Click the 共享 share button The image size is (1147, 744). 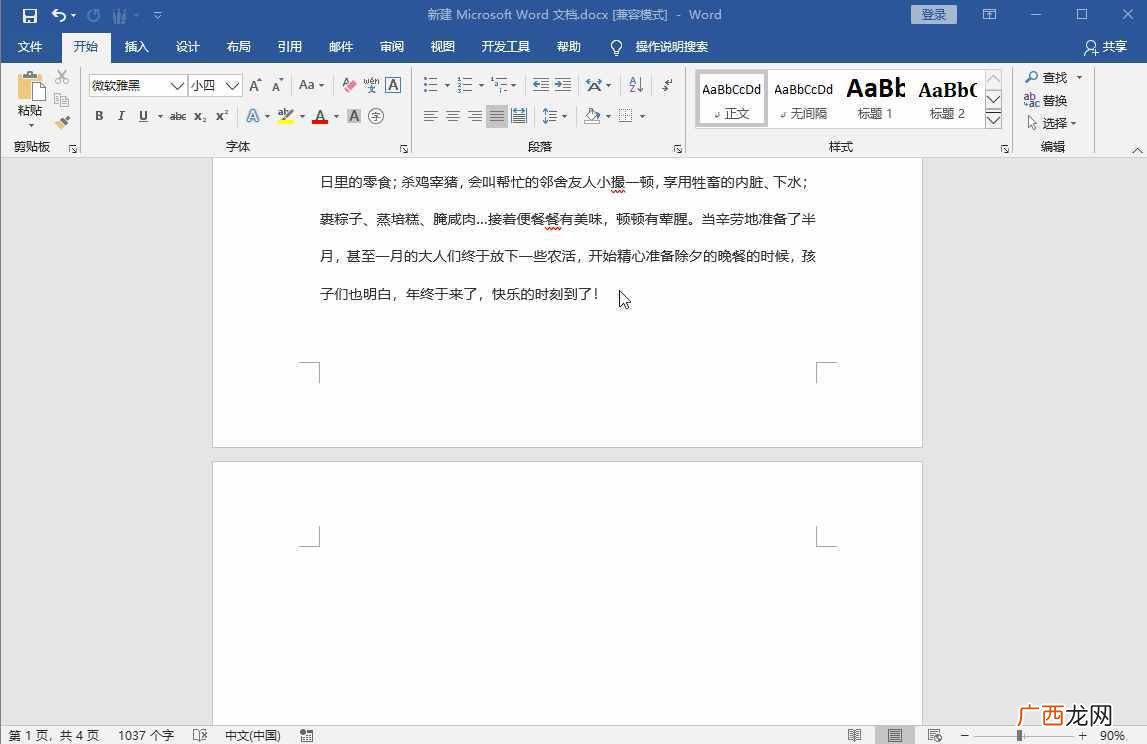[x=1105, y=47]
